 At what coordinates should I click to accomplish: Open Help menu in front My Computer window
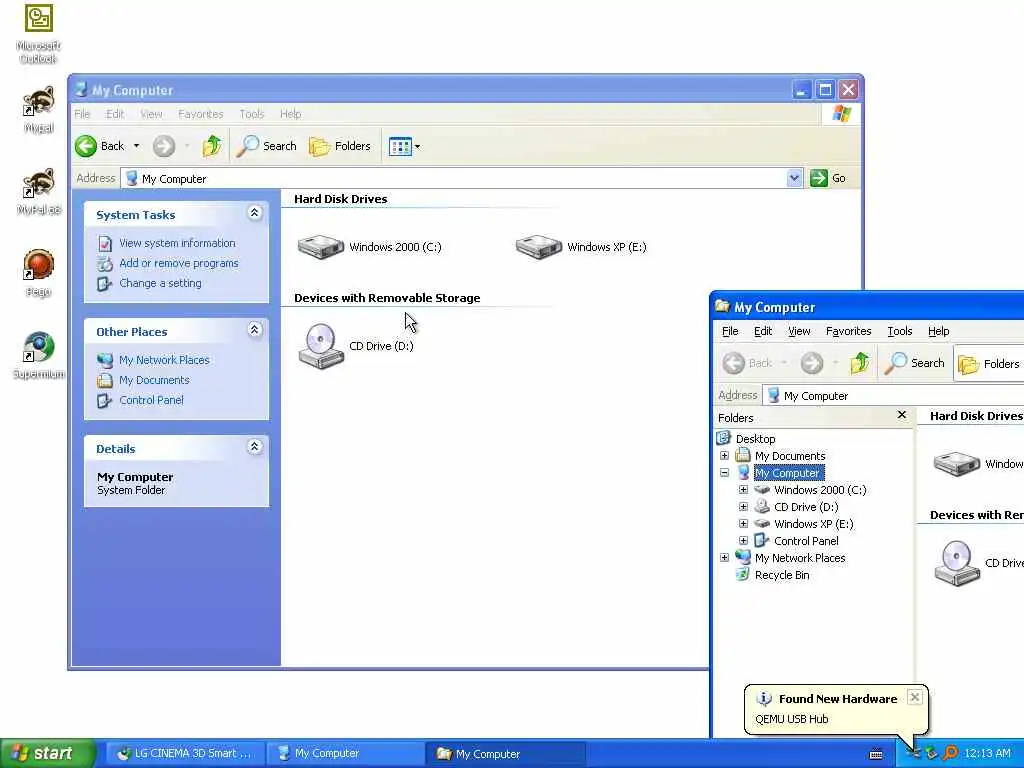[938, 331]
